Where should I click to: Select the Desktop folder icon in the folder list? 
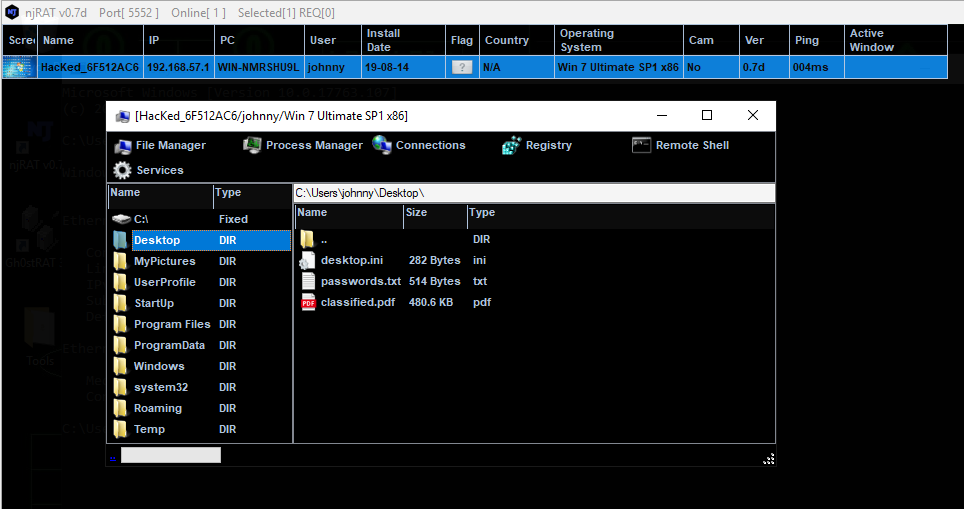coord(120,240)
